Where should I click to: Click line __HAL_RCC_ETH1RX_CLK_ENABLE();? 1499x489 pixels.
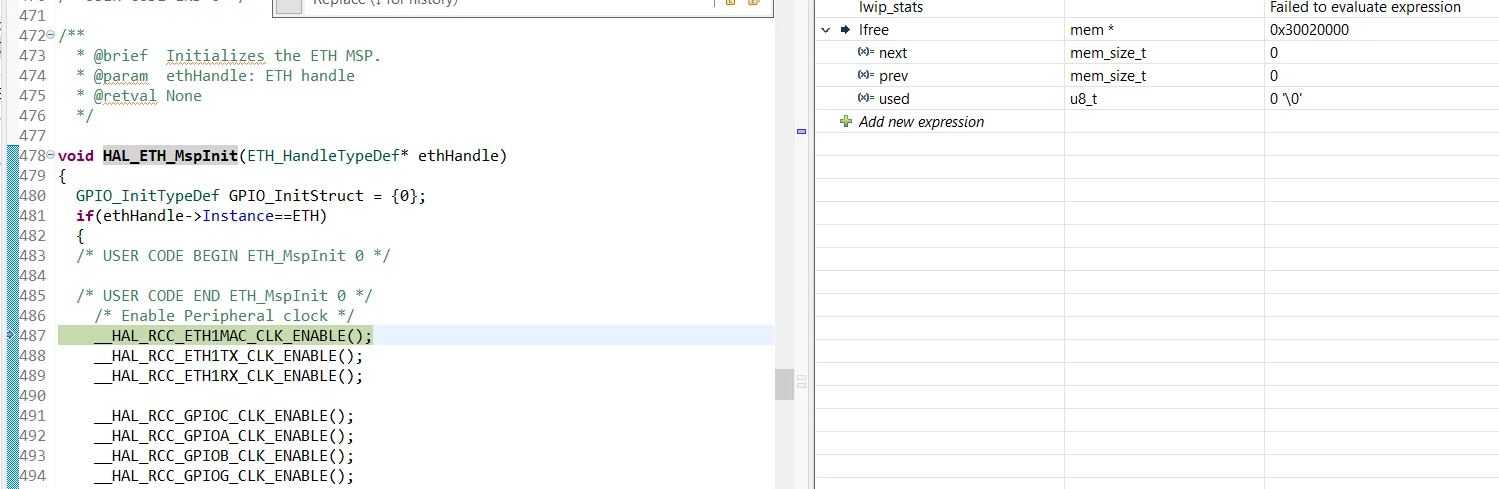(228, 375)
